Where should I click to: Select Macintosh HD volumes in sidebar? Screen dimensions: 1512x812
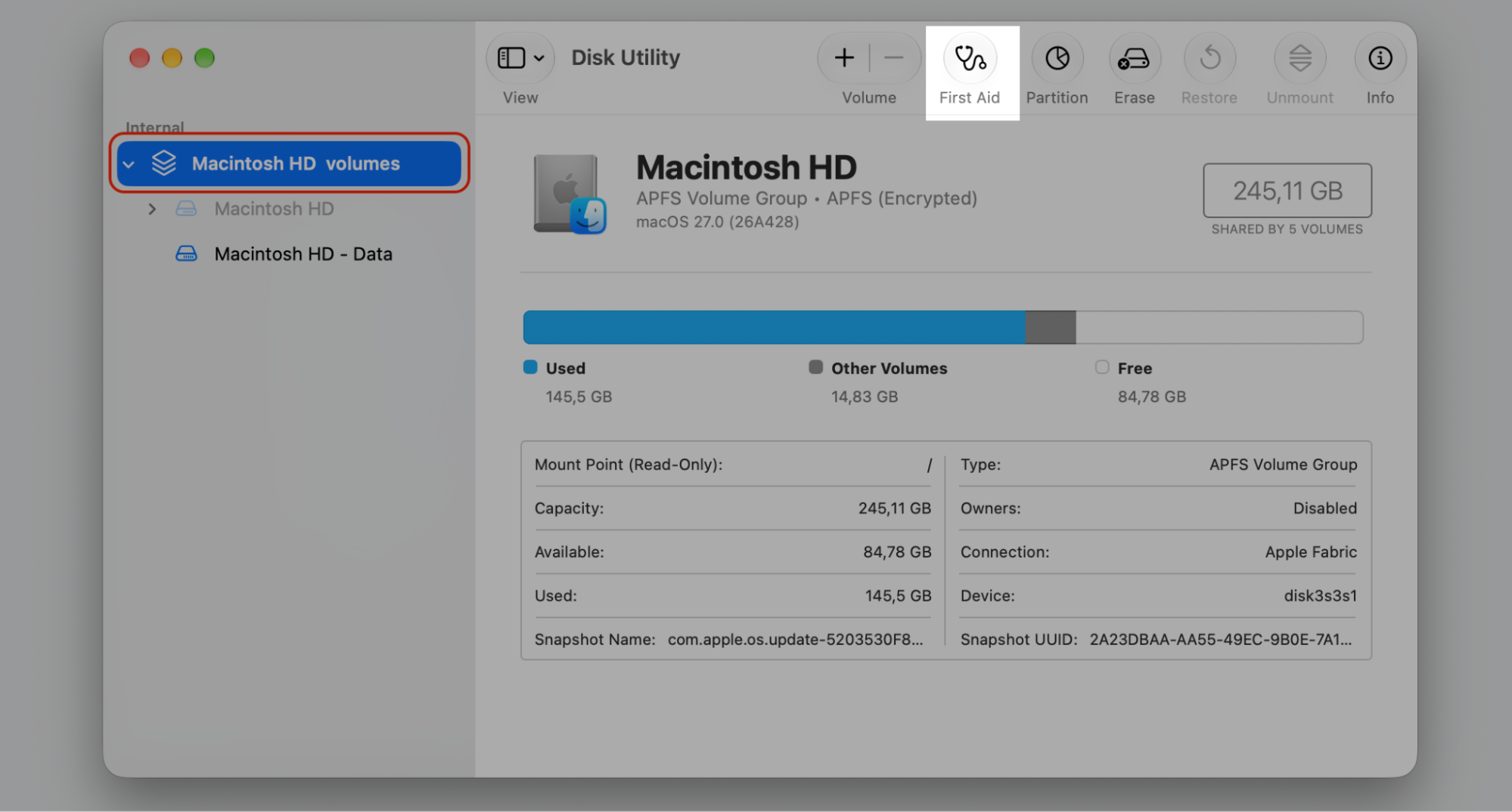(x=289, y=163)
